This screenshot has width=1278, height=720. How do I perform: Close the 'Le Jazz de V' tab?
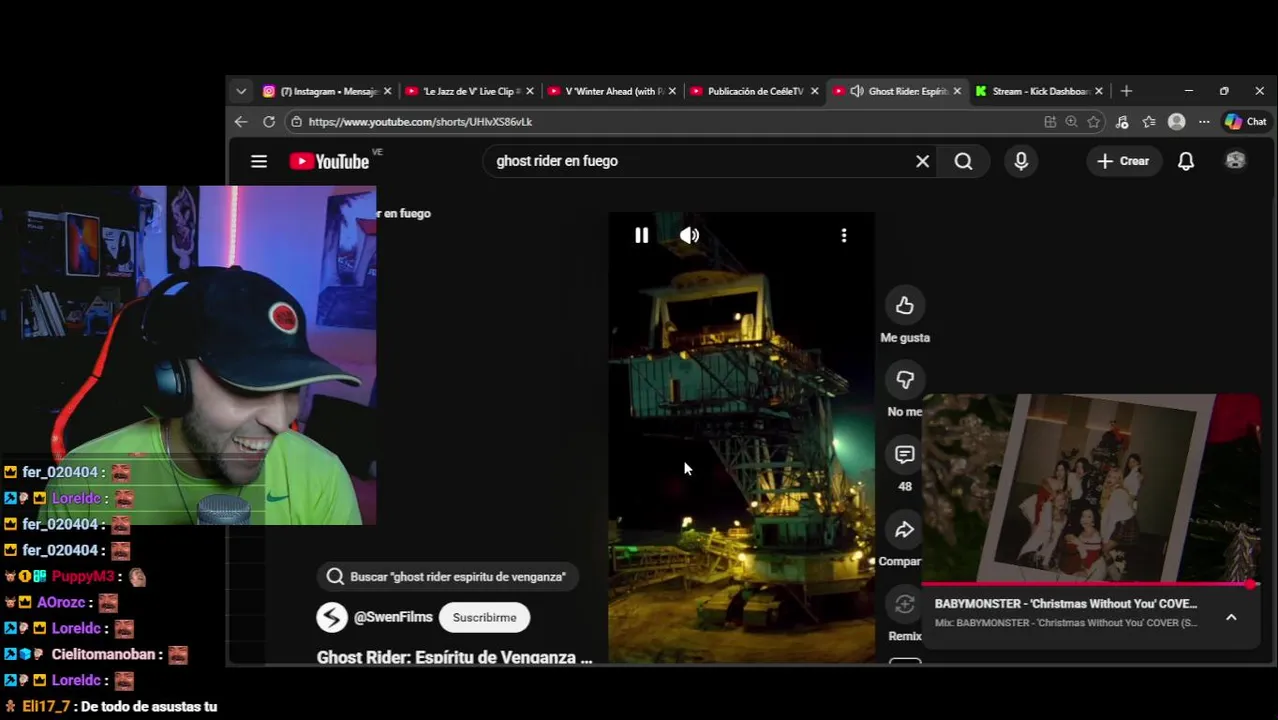[529, 91]
